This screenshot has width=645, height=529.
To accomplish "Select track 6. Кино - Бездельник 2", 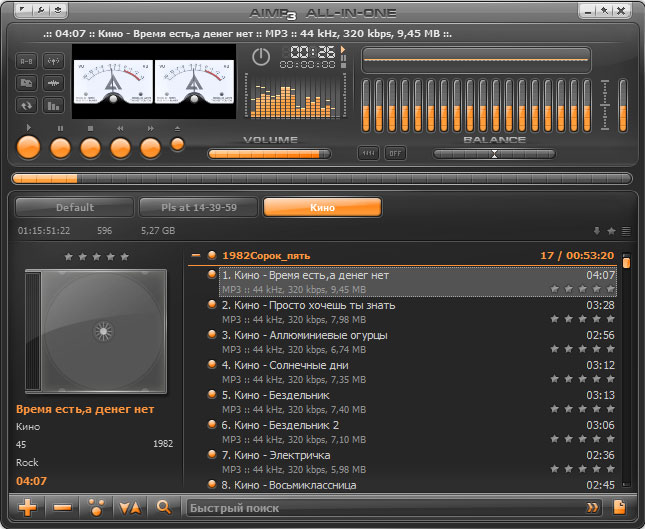I will pyautogui.click(x=418, y=432).
